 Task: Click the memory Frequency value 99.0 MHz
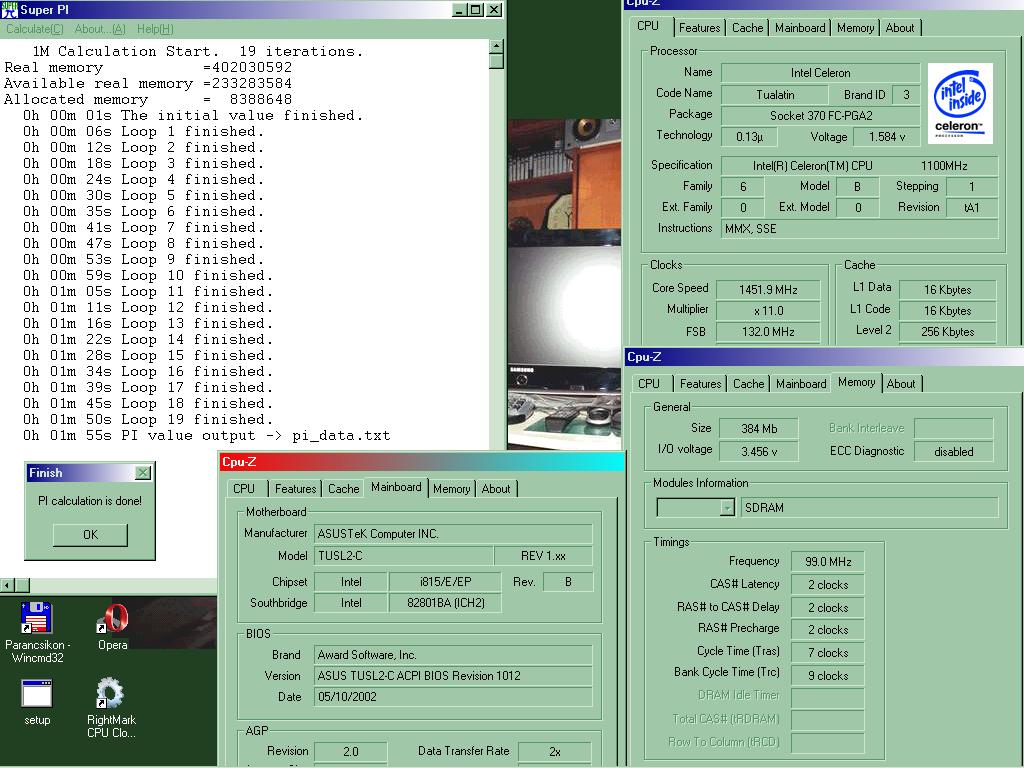click(x=827, y=561)
